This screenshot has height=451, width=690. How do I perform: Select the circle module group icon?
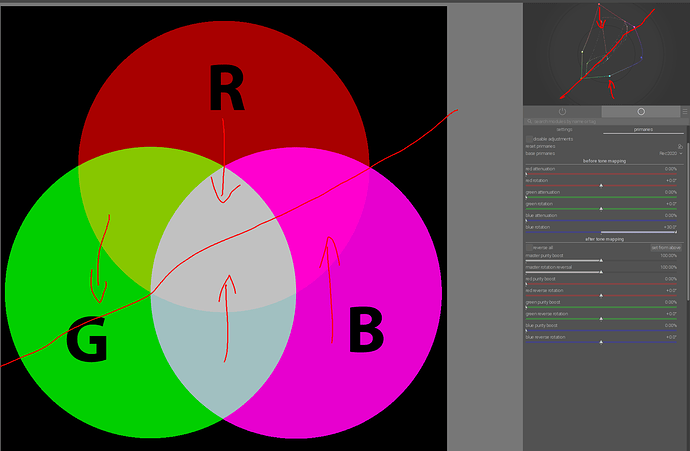[641, 111]
